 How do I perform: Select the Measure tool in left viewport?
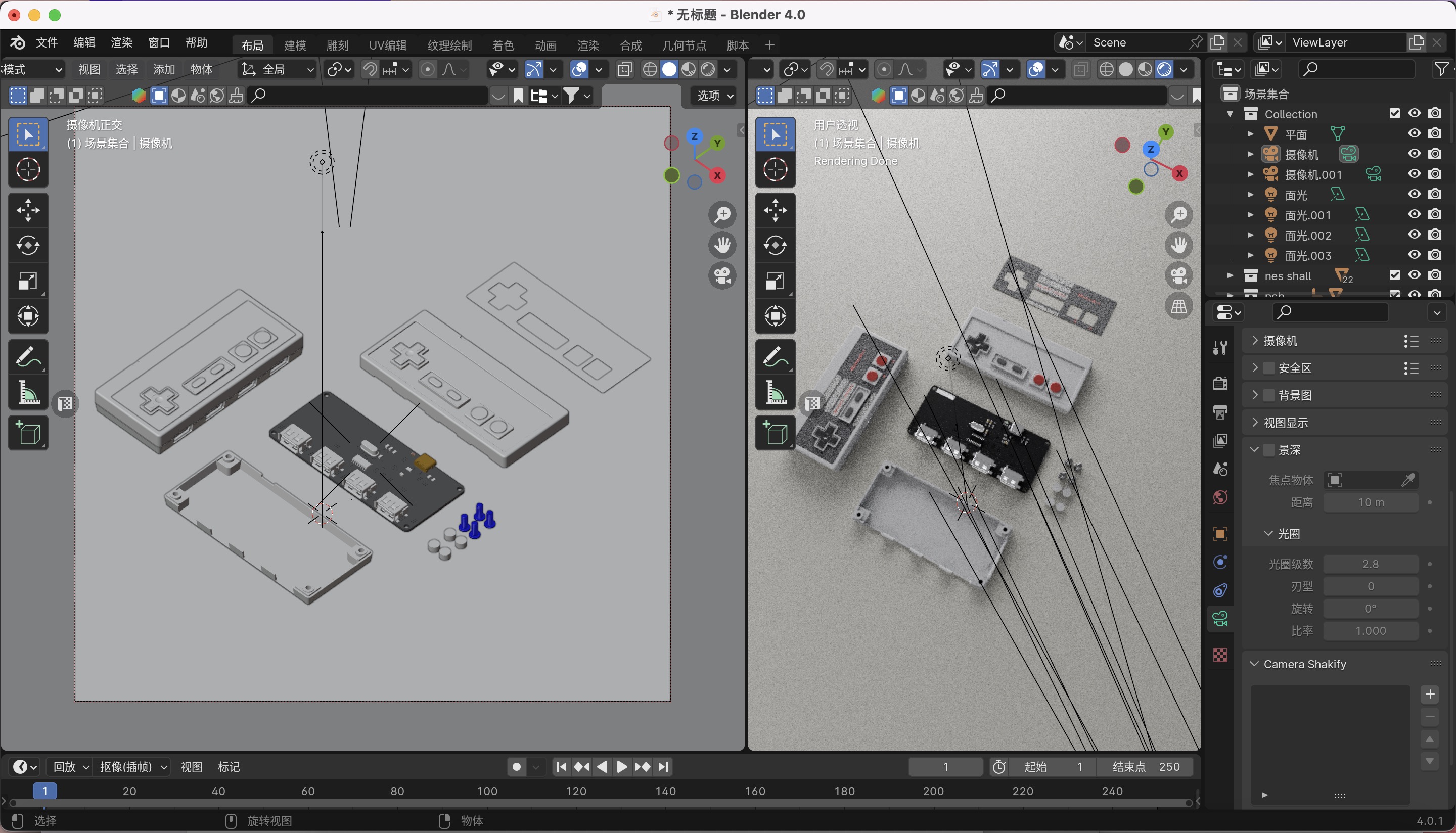[x=28, y=393]
